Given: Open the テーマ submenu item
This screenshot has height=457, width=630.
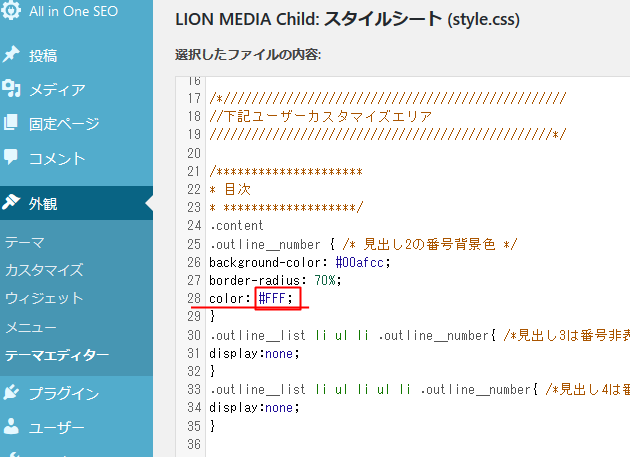Looking at the screenshot, I should [24, 242].
